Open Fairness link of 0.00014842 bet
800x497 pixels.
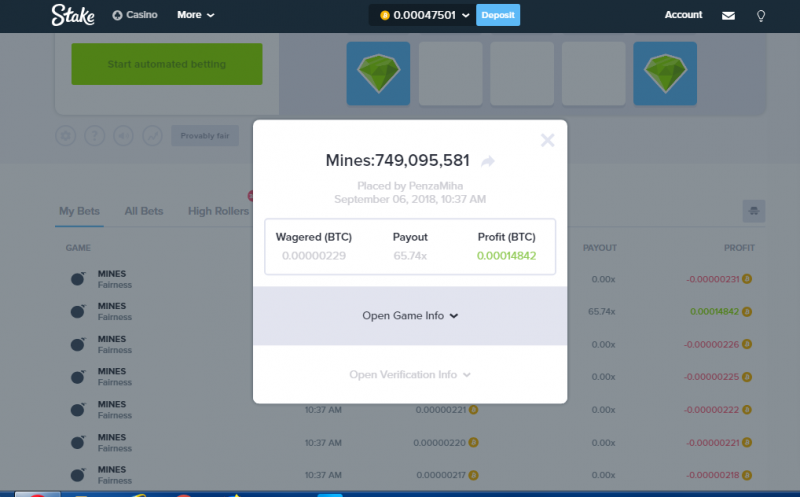click(x=115, y=317)
